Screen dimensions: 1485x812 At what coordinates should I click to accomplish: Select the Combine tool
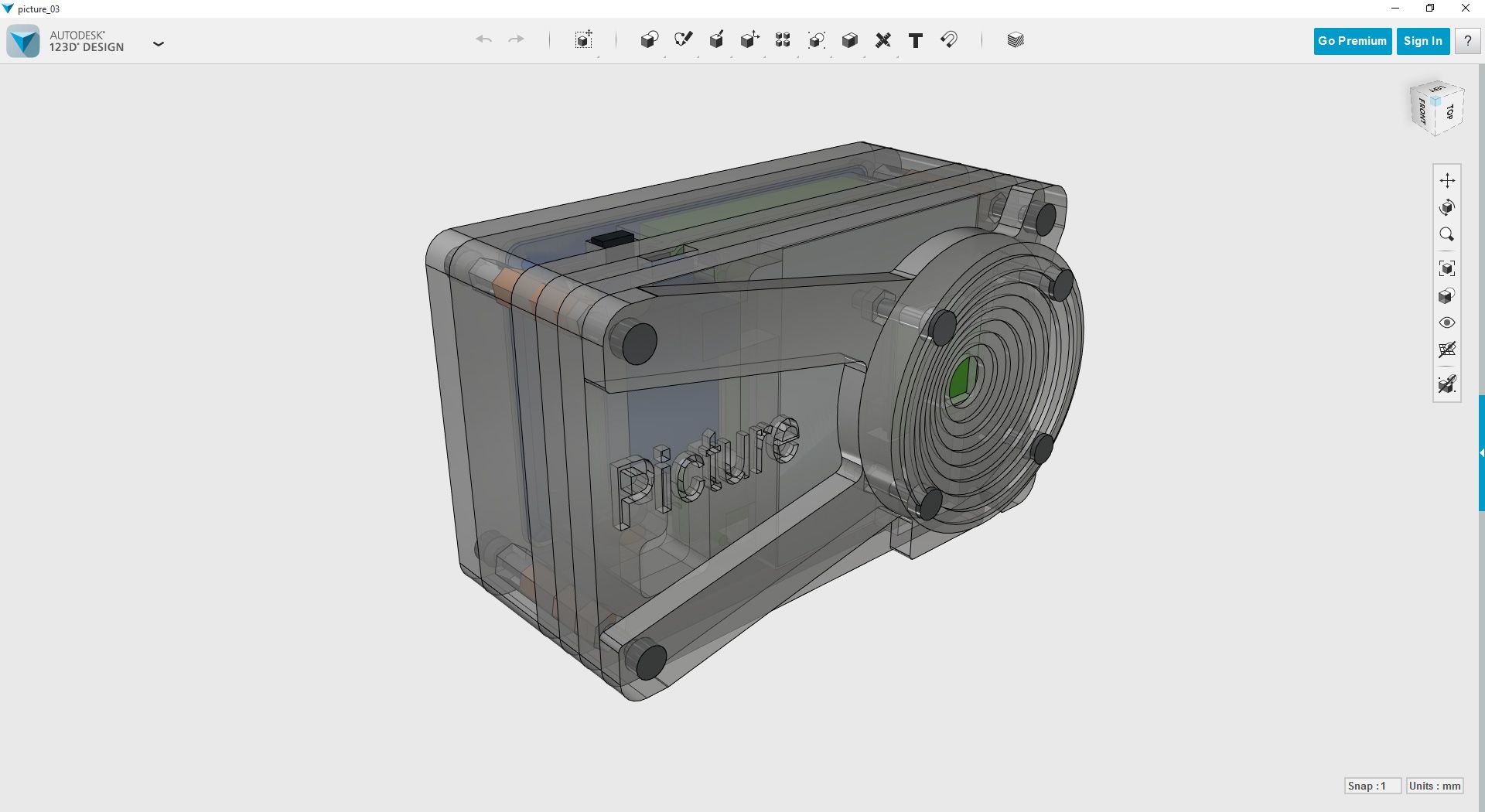[x=850, y=40]
